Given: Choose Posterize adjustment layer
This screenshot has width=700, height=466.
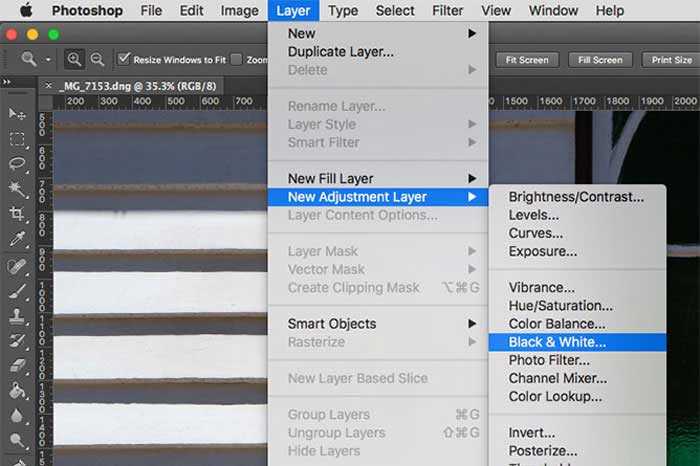Looking at the screenshot, I should (577, 451).
